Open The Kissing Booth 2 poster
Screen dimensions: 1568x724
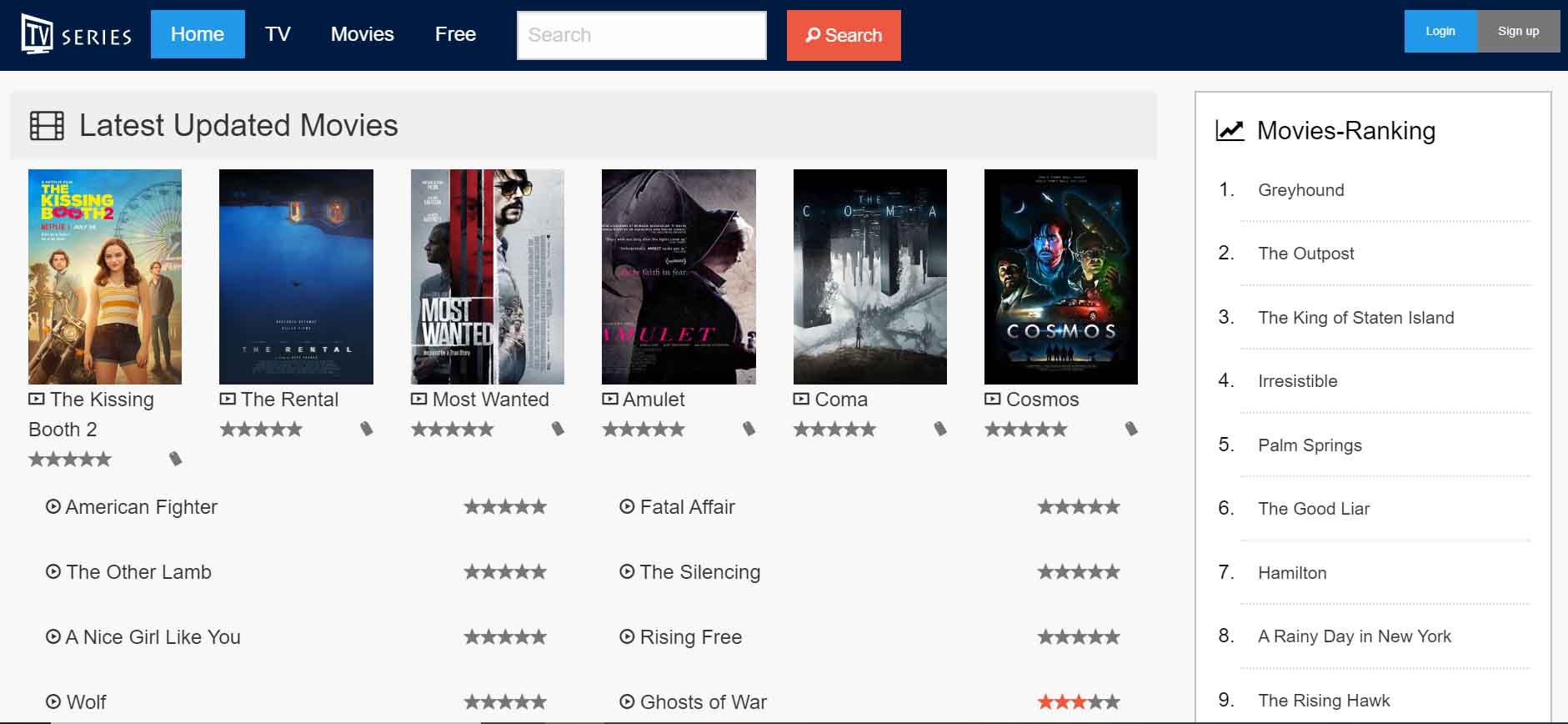[x=105, y=277]
